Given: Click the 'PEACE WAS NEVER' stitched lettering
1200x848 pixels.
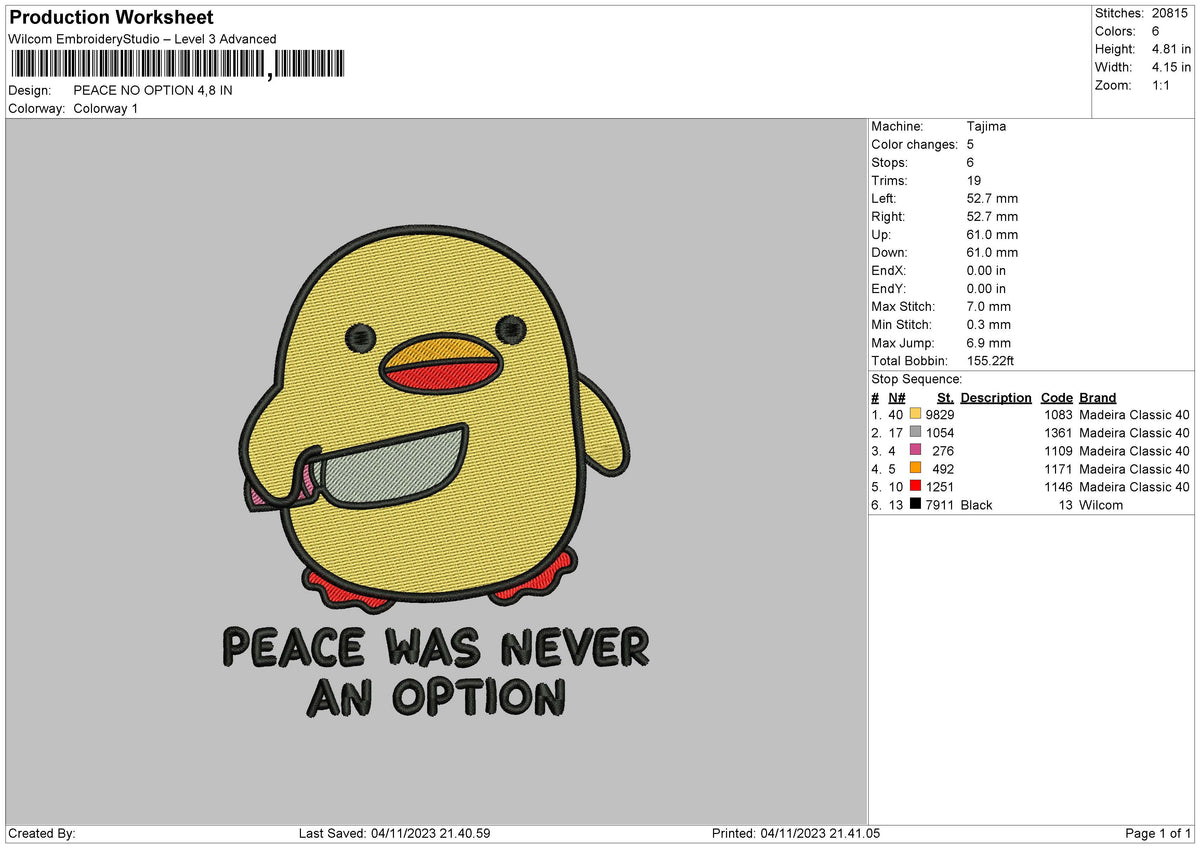Looking at the screenshot, I should (x=435, y=647).
